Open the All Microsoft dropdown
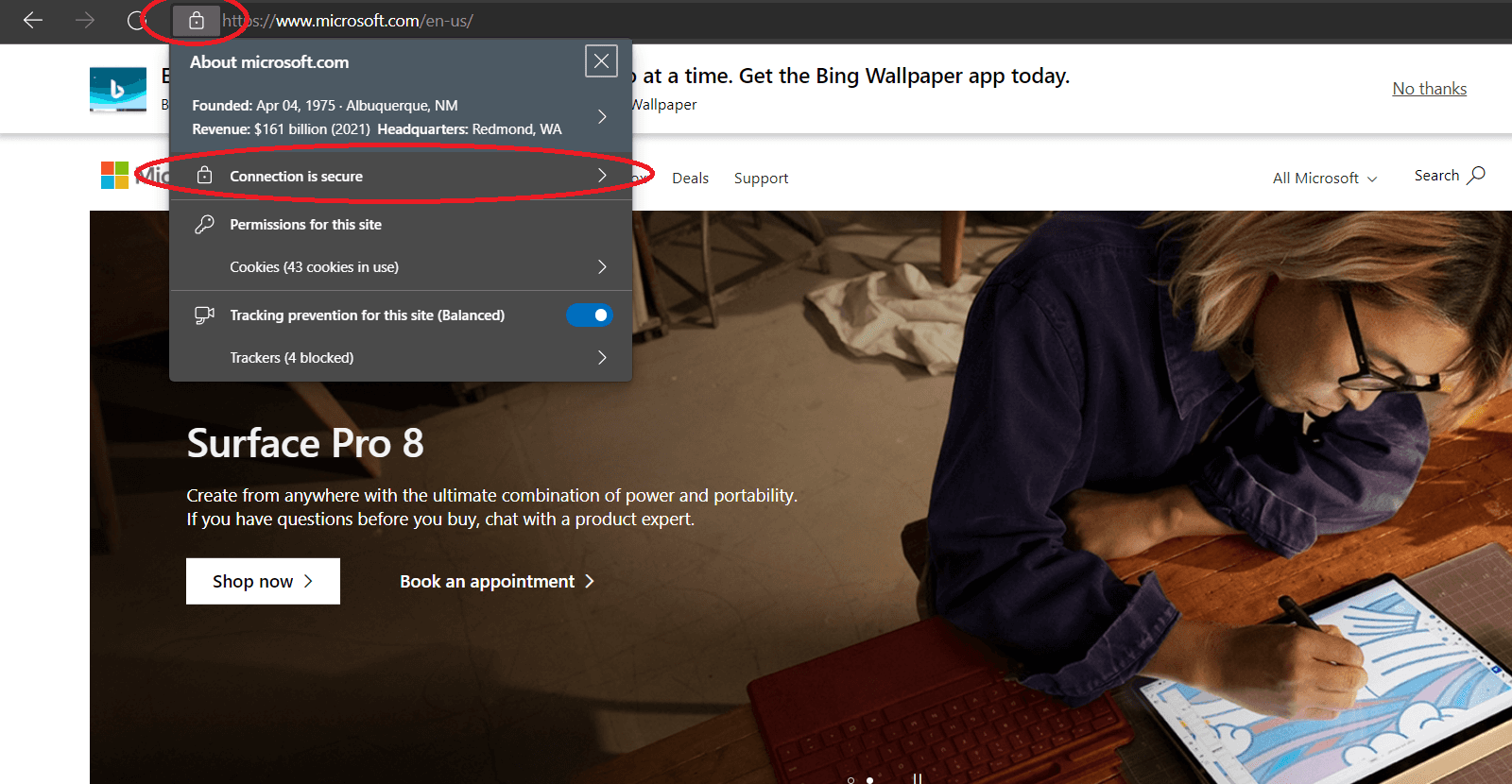 (1324, 179)
